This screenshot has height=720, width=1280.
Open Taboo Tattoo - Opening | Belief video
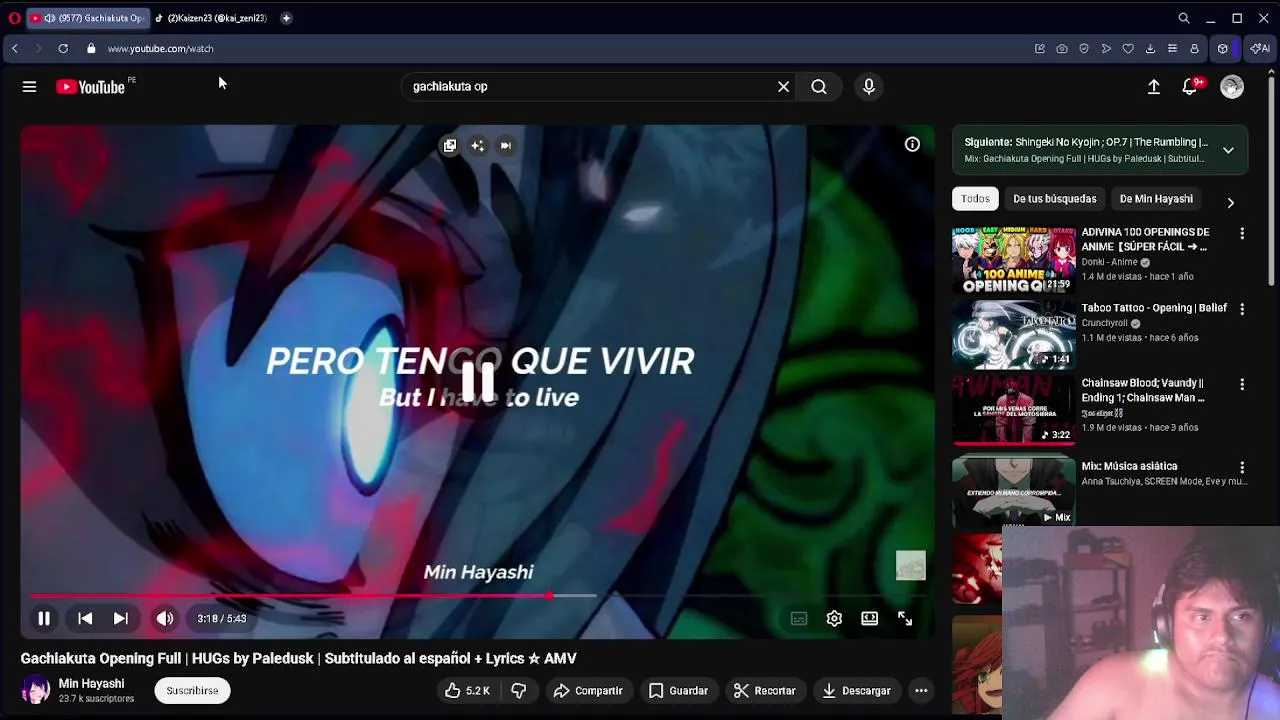1154,308
